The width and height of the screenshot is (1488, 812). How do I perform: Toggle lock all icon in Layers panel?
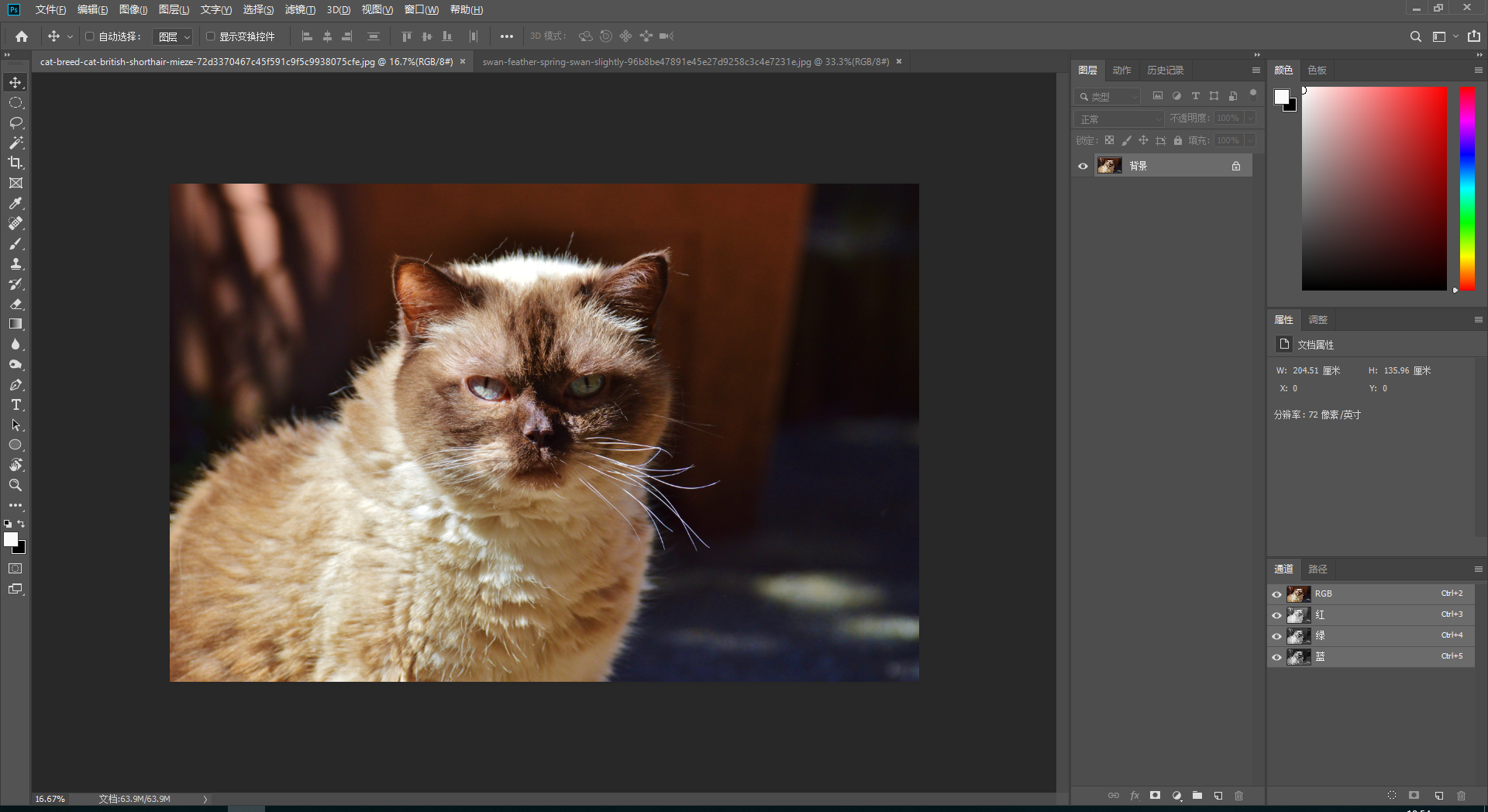[1178, 140]
